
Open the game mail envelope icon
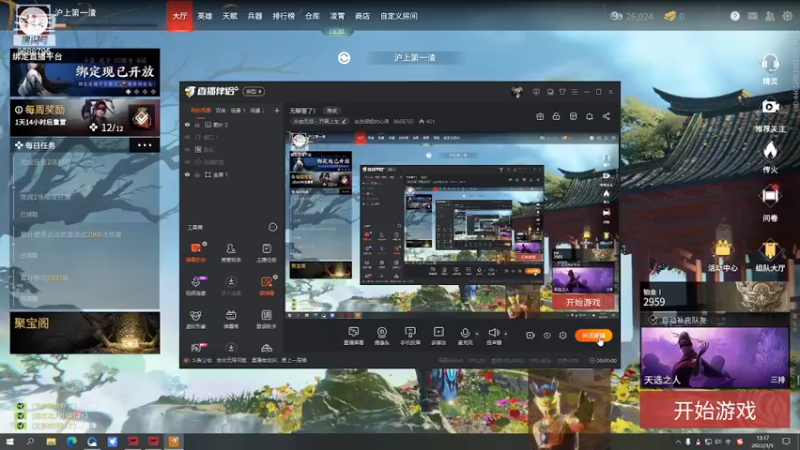pos(752,16)
